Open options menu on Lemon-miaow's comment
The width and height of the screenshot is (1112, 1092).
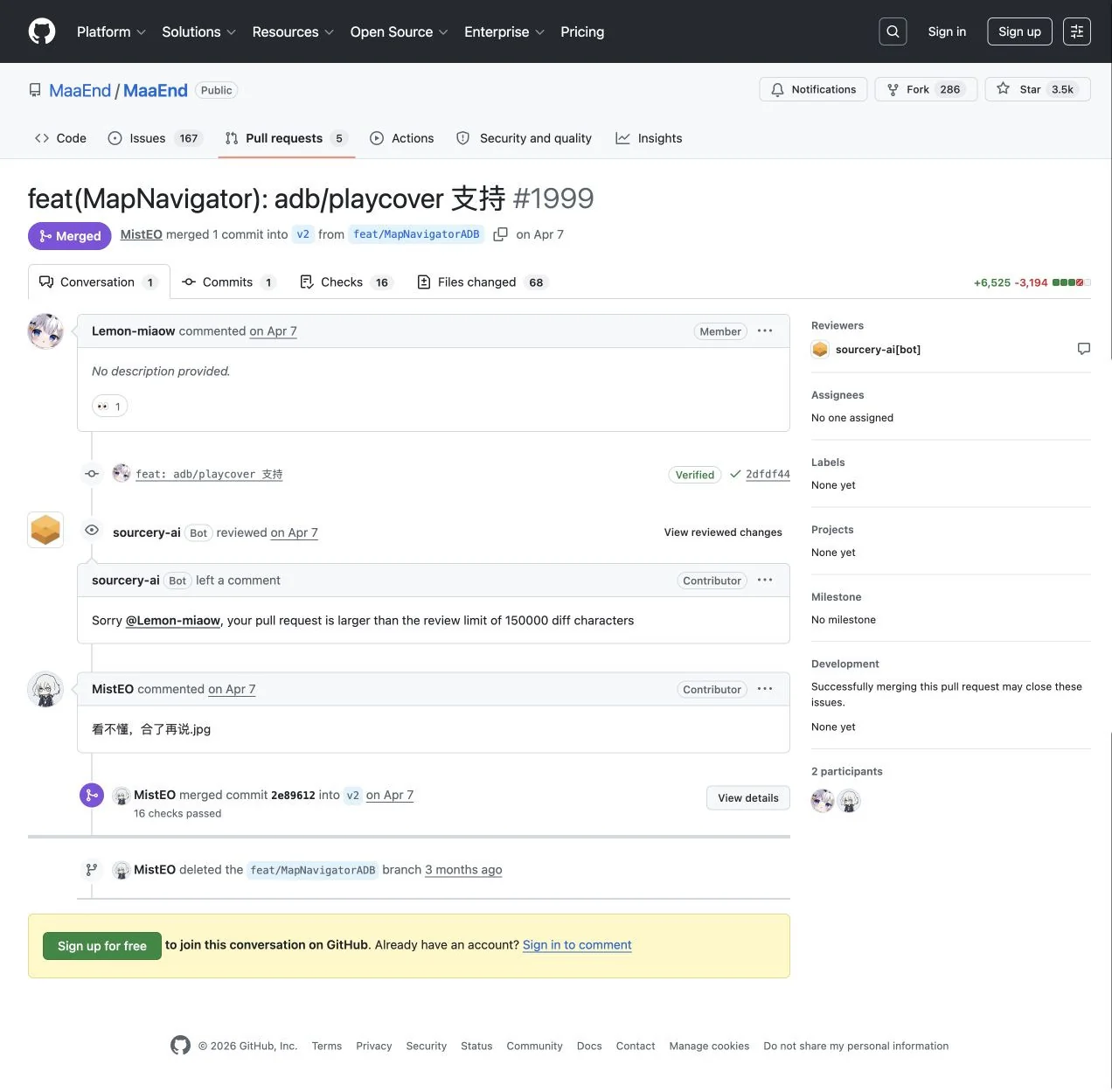pos(765,331)
